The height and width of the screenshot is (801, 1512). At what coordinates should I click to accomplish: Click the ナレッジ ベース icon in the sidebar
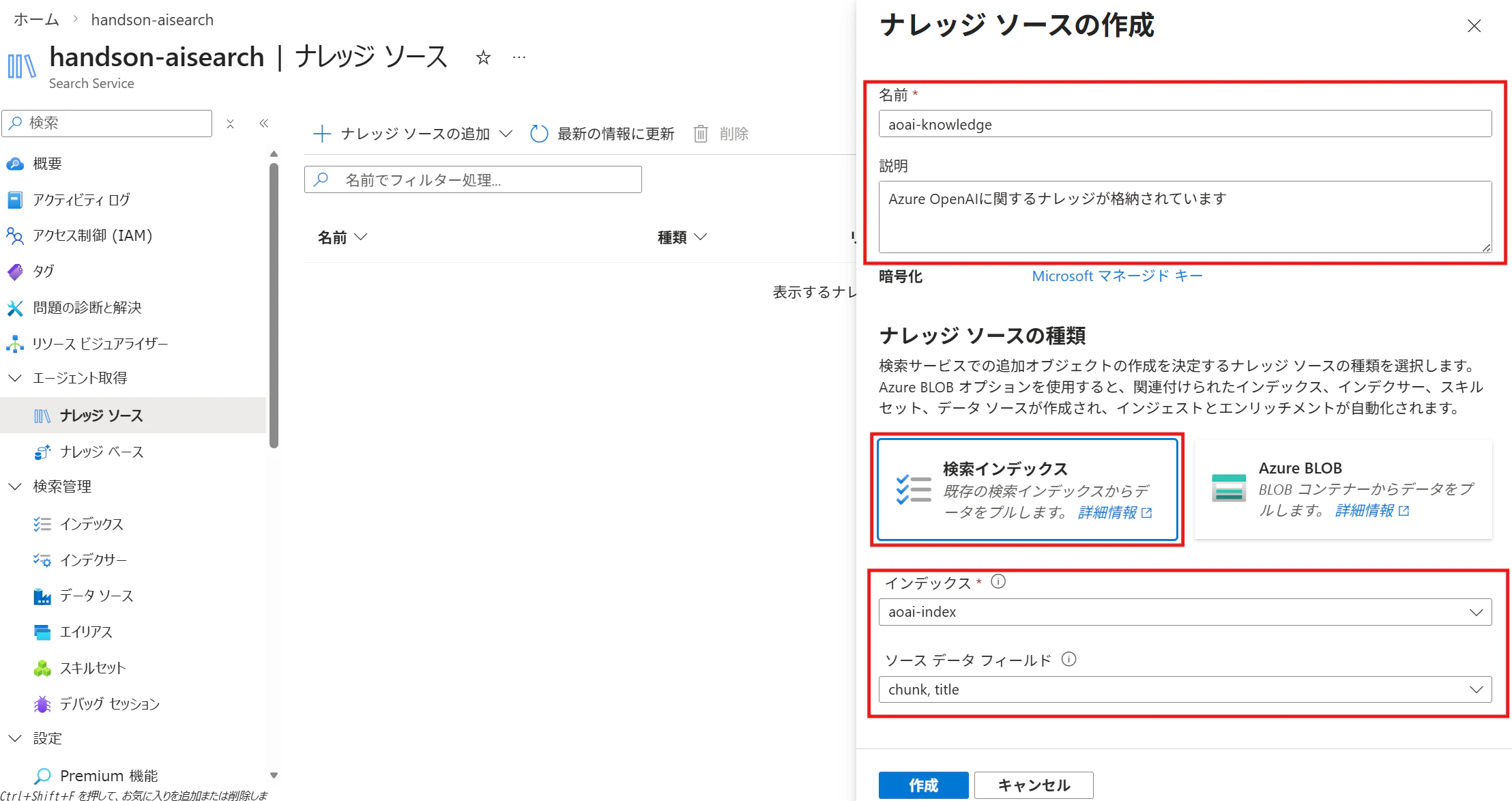(x=42, y=452)
